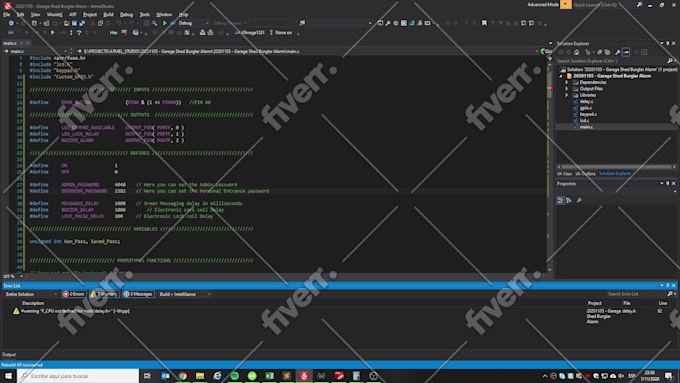Click the green Continue debug icon
Image resolution: width=680 pixels, height=383 pixels.
tap(52, 33)
